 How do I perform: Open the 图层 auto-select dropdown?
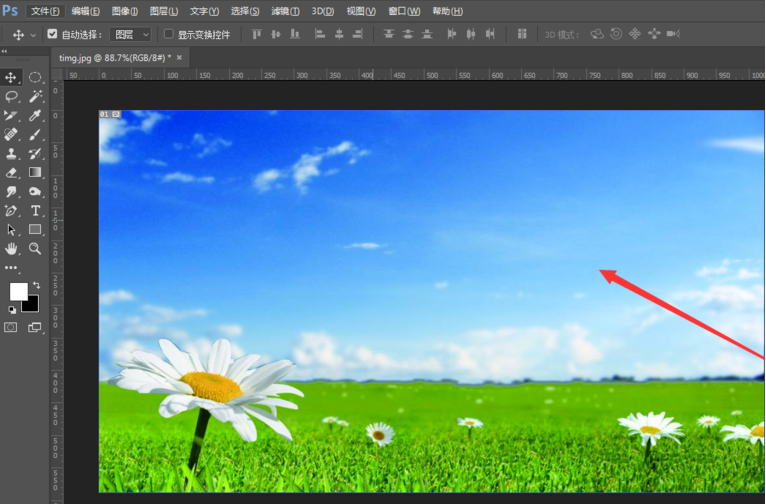(x=132, y=34)
